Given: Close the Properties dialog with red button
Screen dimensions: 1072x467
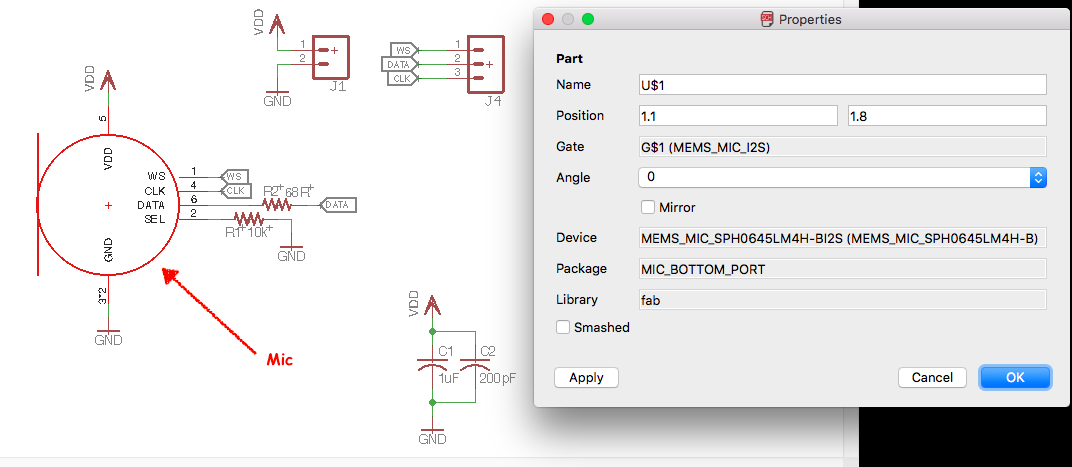Looking at the screenshot, I should point(547,19).
